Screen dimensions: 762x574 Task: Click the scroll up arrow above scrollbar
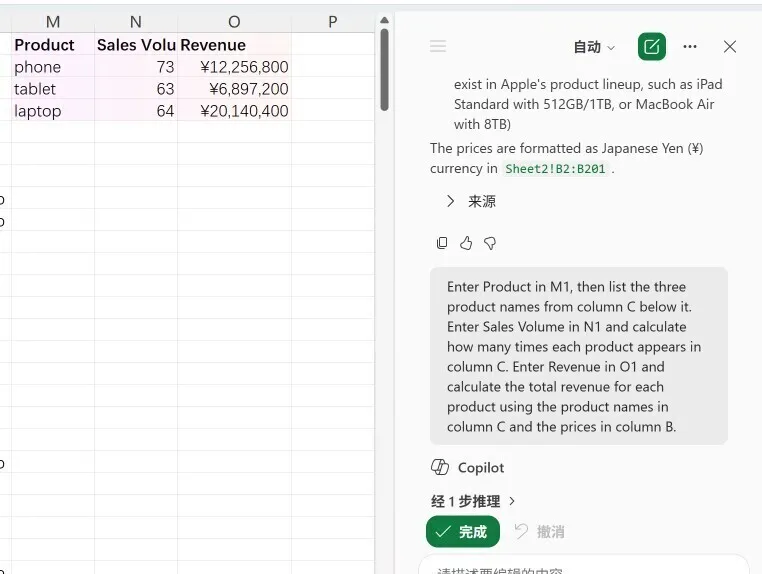coord(384,20)
